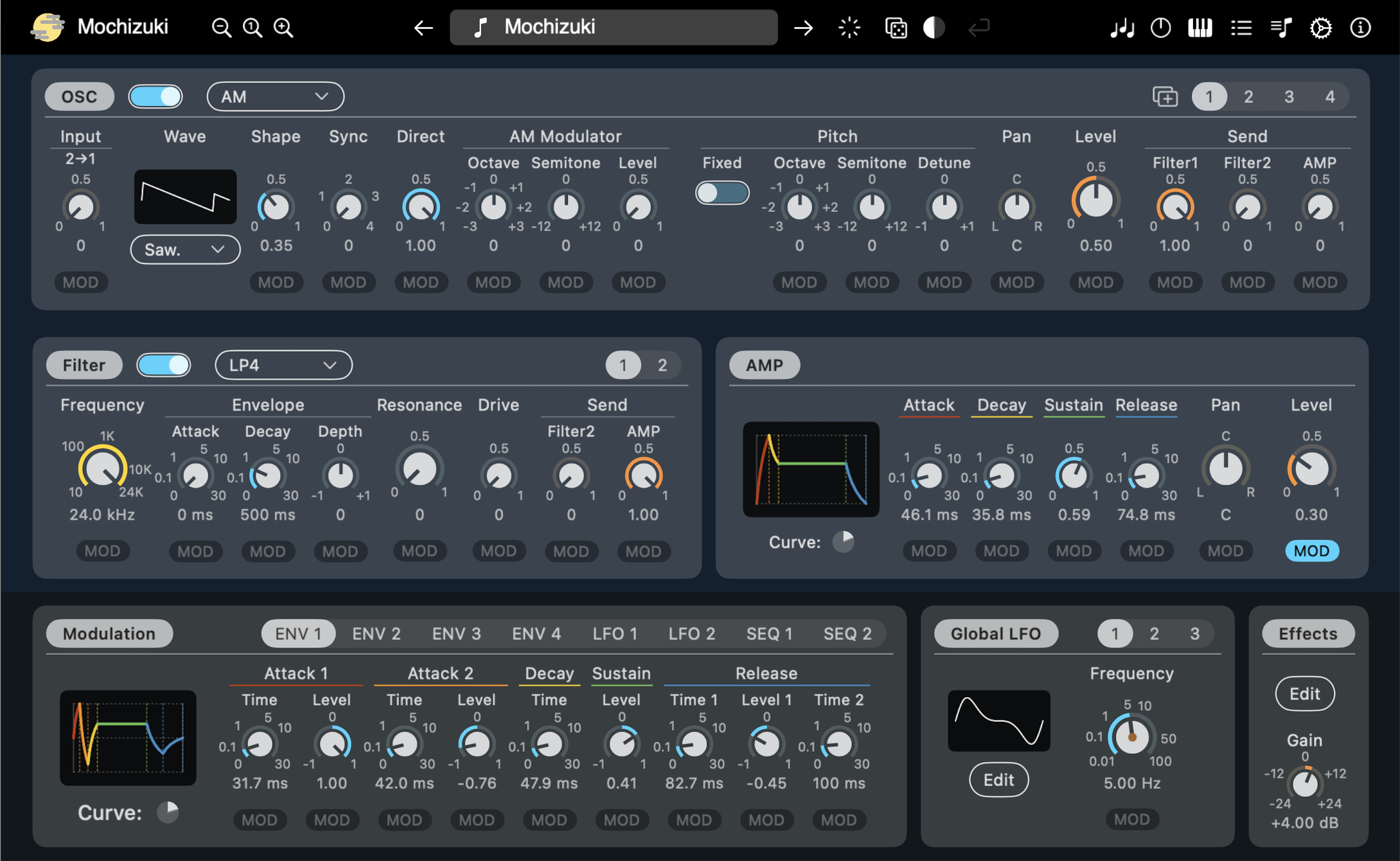Open the LP4 filter type dropdown
Viewport: 1400px width, 861px height.
point(283,365)
